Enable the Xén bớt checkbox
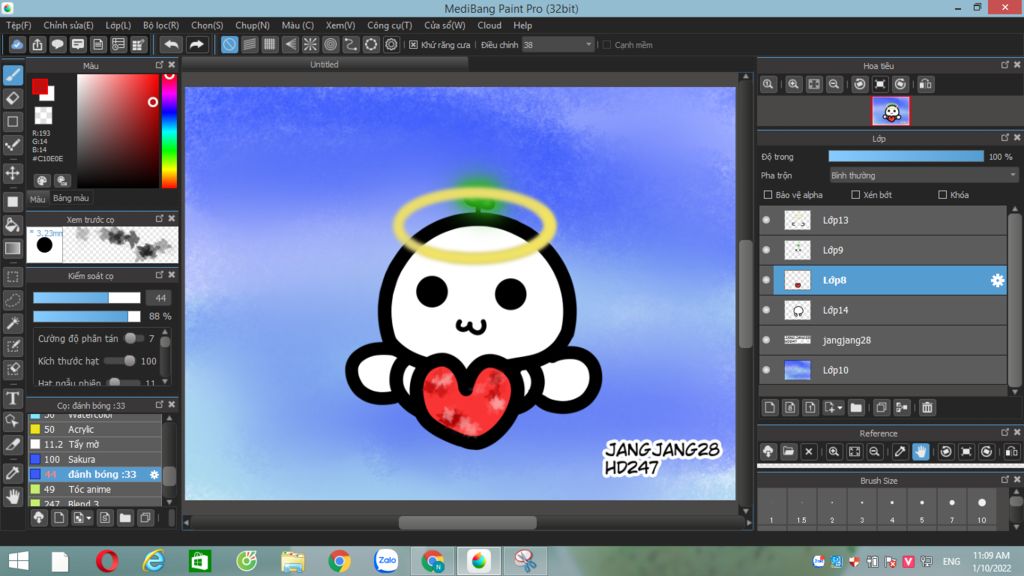The height and width of the screenshot is (576, 1024). pyautogui.click(x=856, y=195)
